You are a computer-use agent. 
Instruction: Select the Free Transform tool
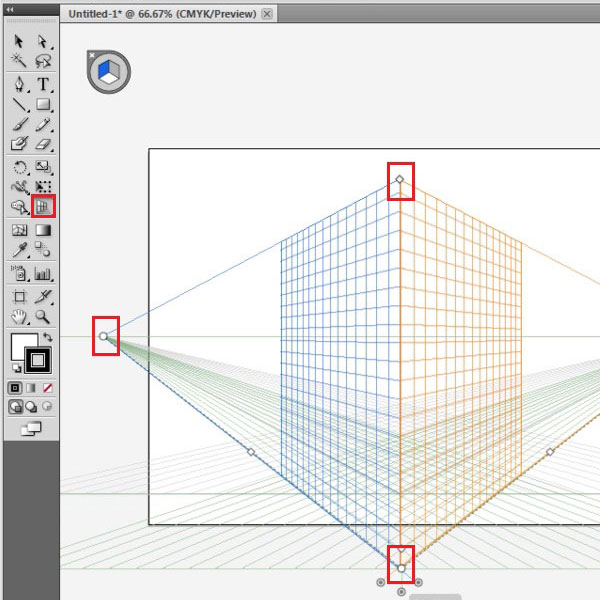(x=43, y=186)
